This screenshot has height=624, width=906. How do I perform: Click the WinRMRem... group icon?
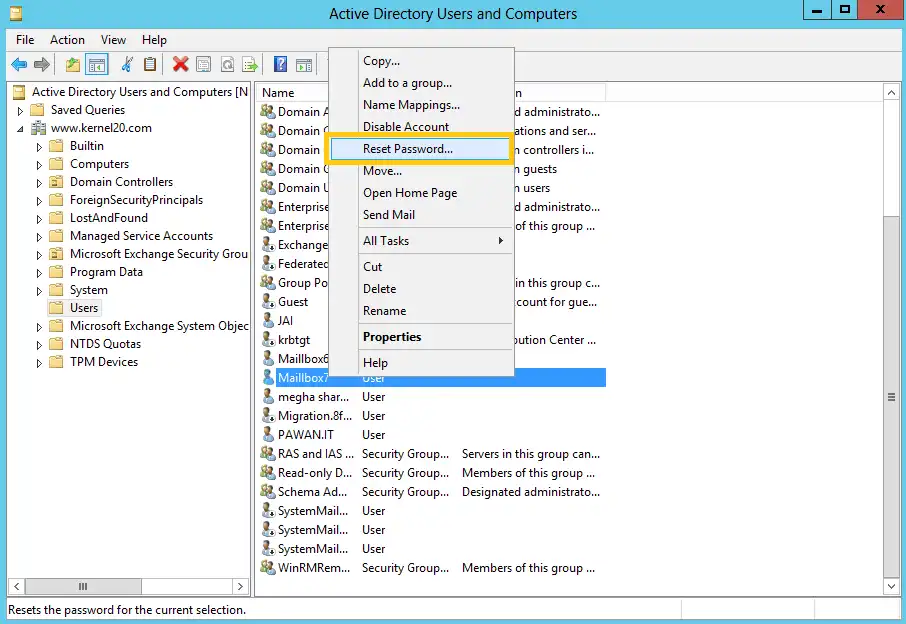268,567
